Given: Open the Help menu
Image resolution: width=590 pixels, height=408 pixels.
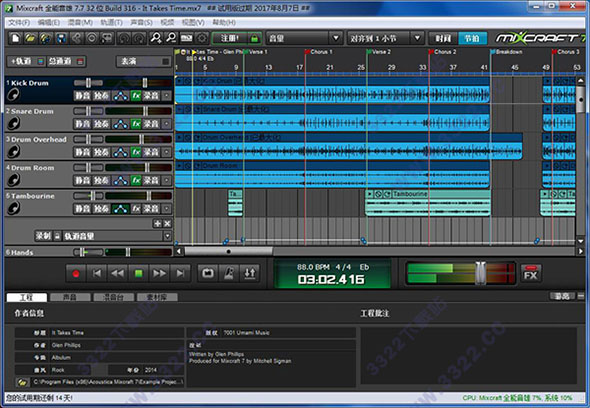Looking at the screenshot, I should [224, 23].
